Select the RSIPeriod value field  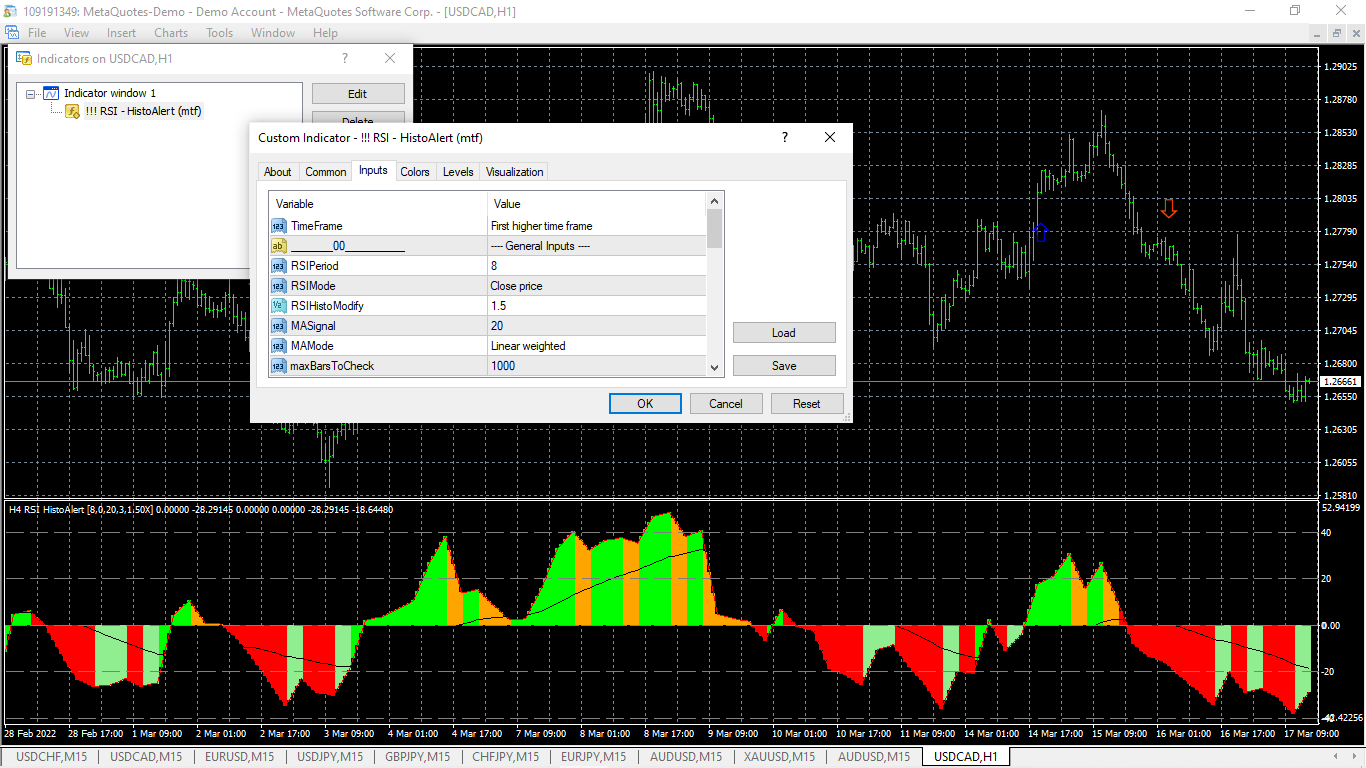click(x=596, y=266)
